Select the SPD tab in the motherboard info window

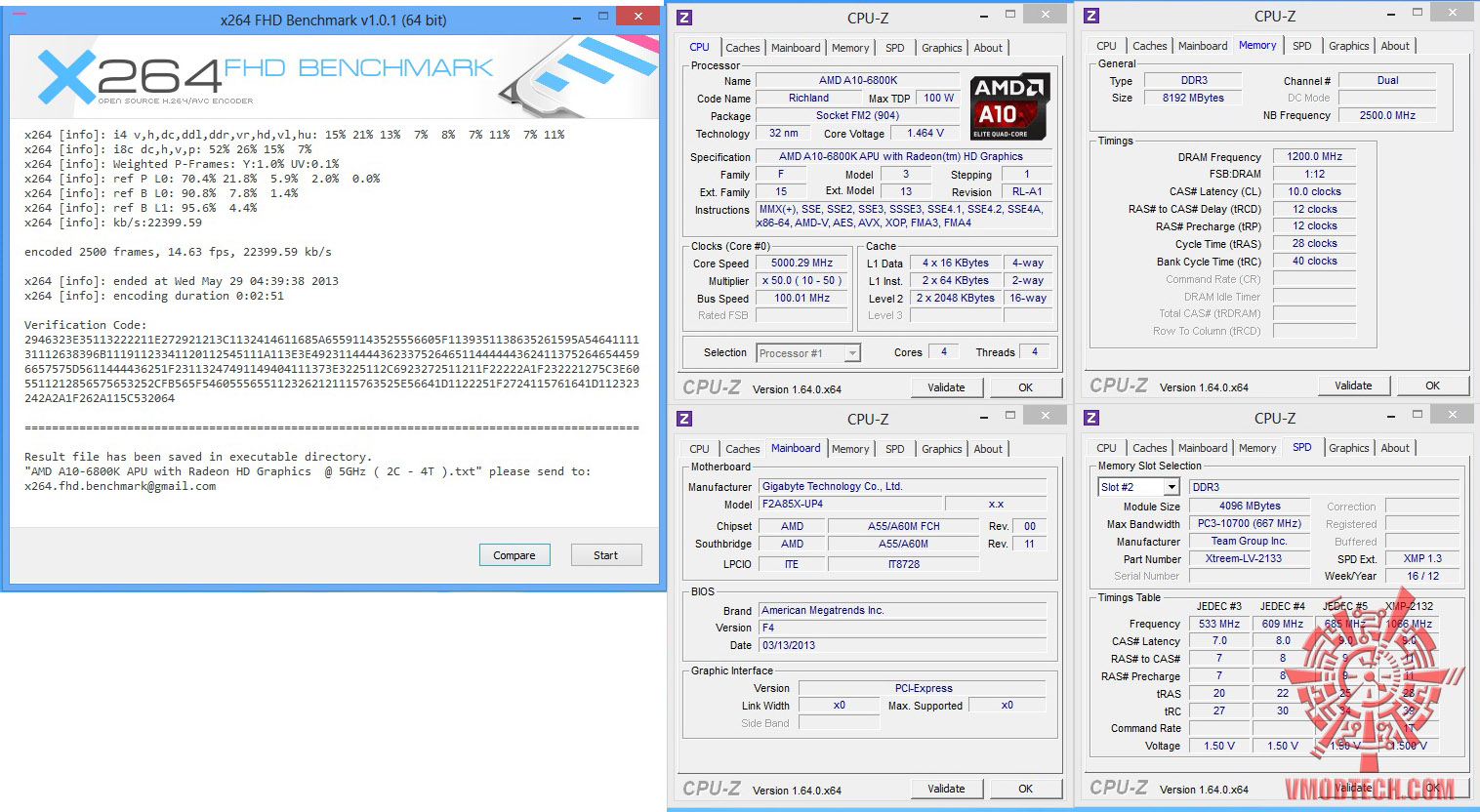(895, 449)
